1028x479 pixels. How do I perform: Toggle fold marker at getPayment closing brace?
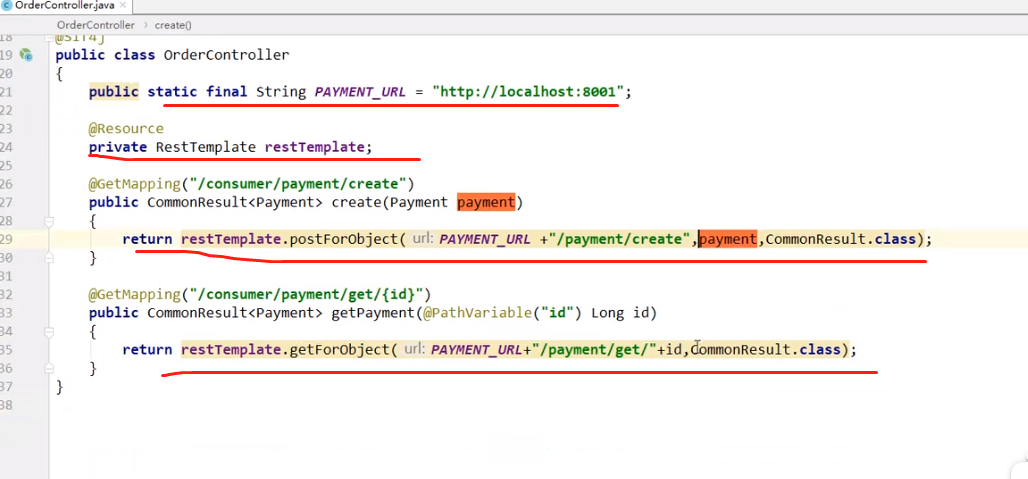pyautogui.click(x=49, y=369)
